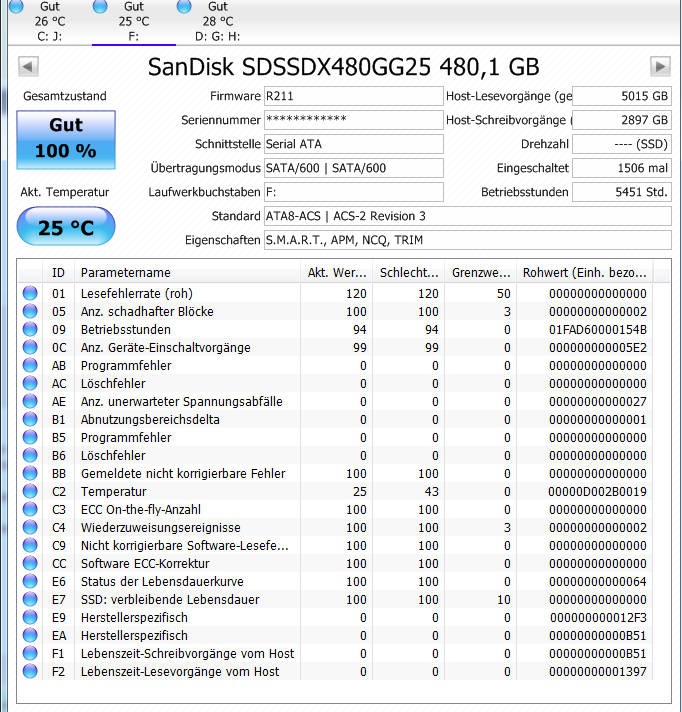Click status icon for Gemeldete nicht korrigierbare Fehler
The height and width of the screenshot is (712, 682).
[x=30, y=474]
